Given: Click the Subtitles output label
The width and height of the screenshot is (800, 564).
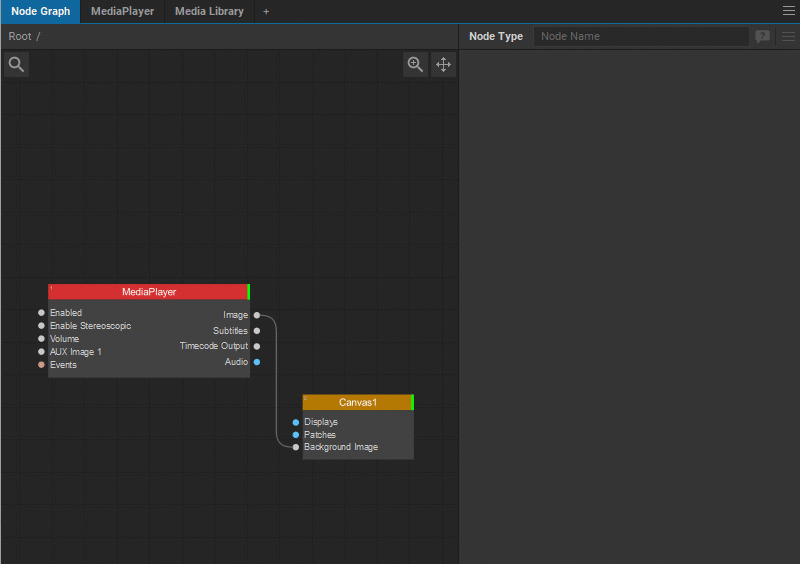Looking at the screenshot, I should click(230, 331).
